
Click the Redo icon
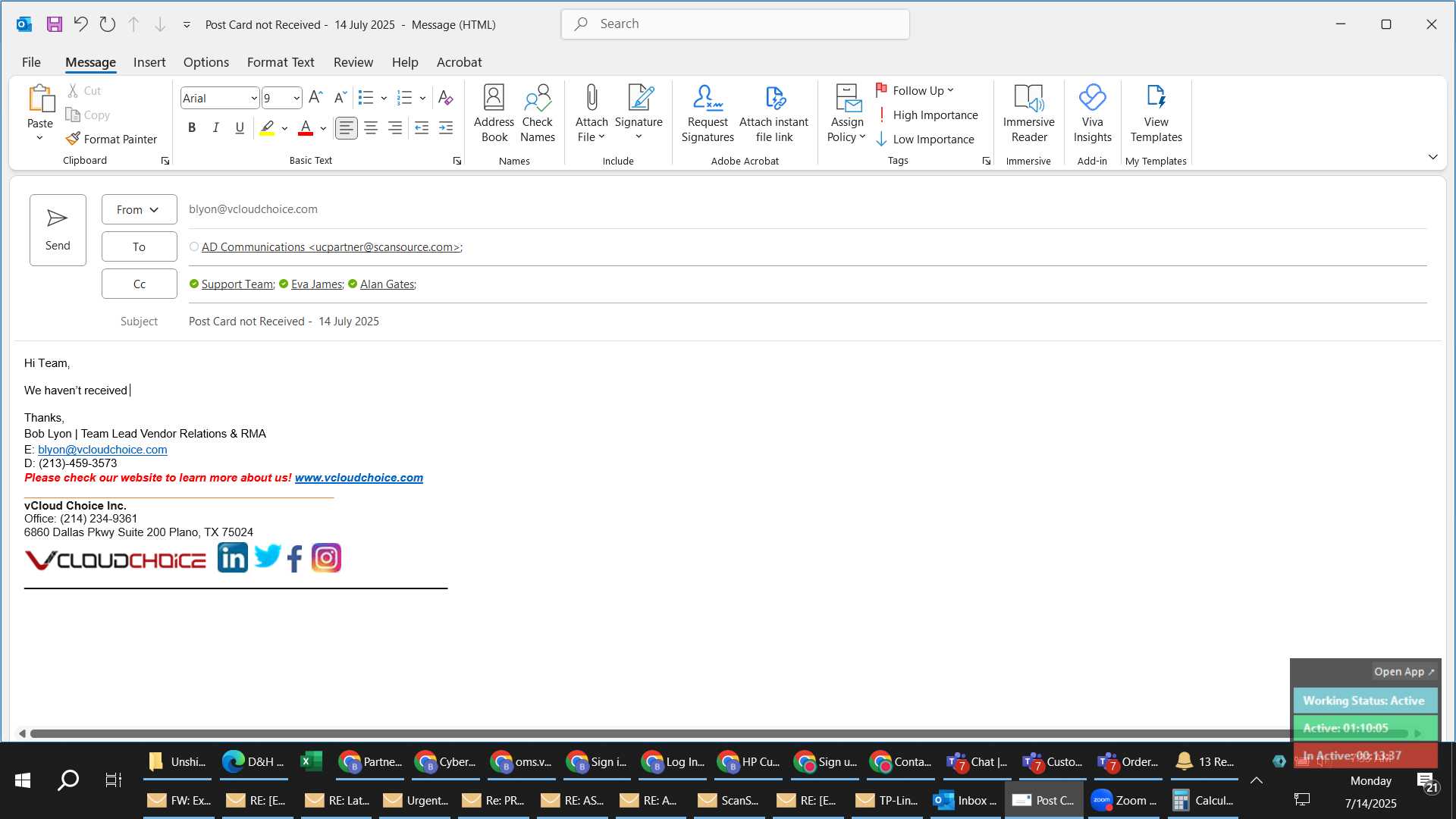coord(108,24)
